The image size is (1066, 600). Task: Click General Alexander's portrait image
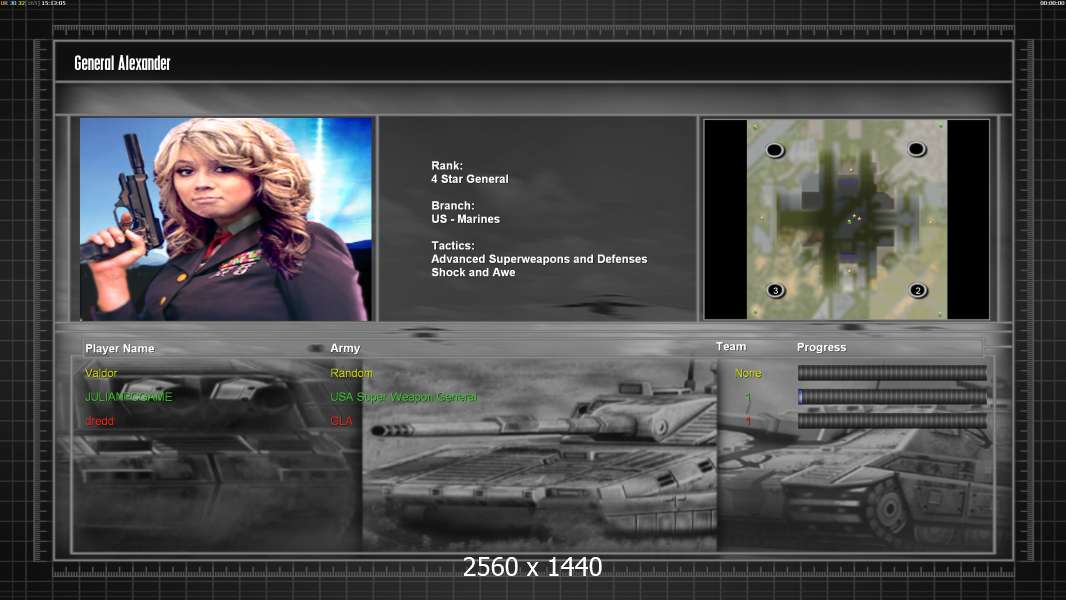coord(226,219)
